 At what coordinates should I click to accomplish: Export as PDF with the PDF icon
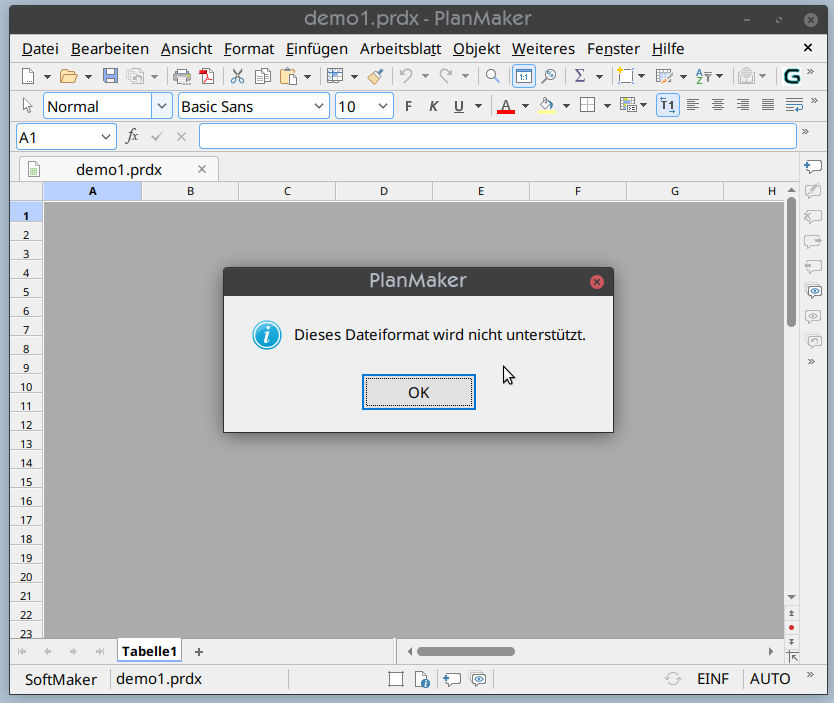tap(207, 76)
